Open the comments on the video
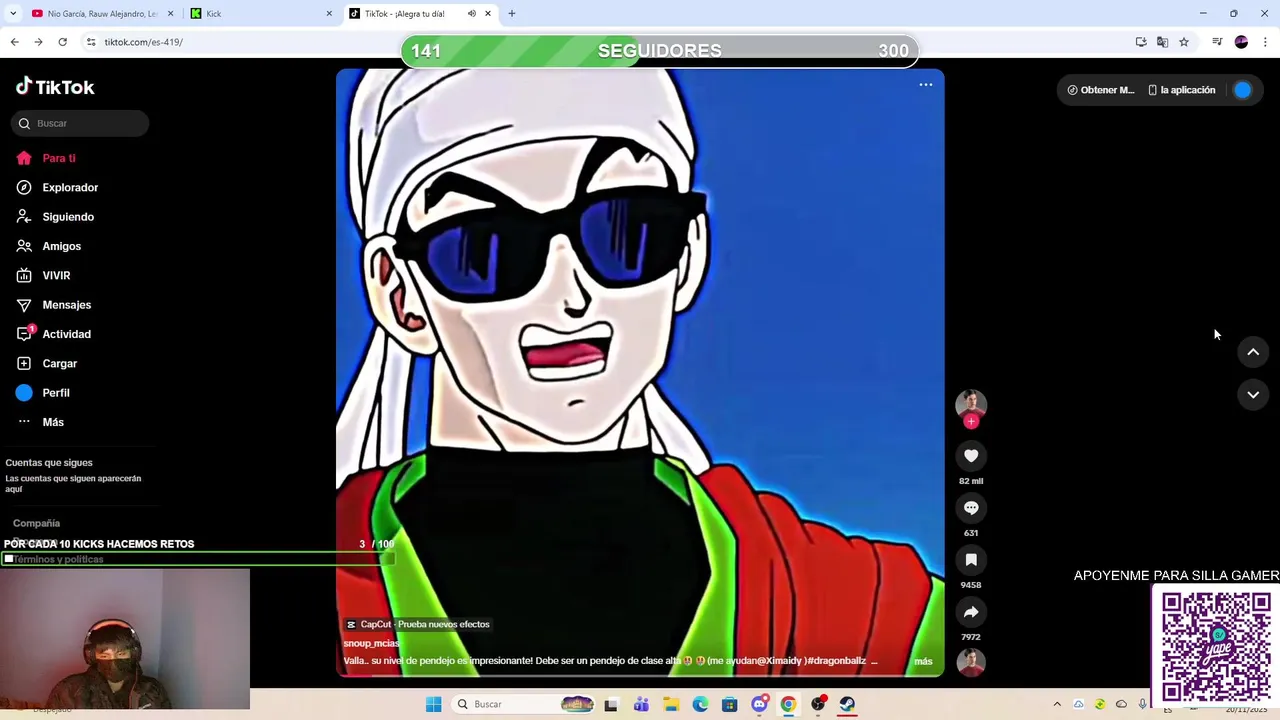1280x720 pixels. [x=971, y=508]
